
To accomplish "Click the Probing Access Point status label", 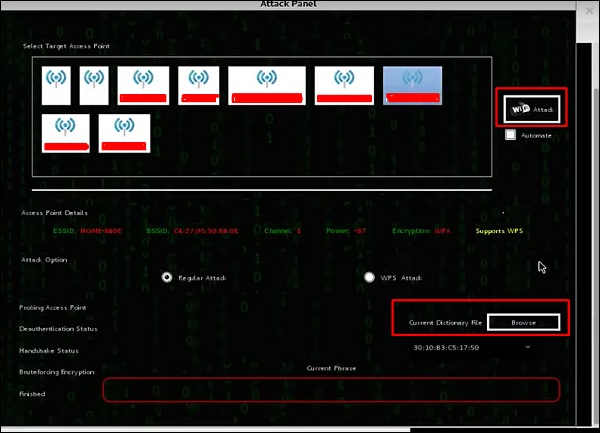I will (x=53, y=308).
